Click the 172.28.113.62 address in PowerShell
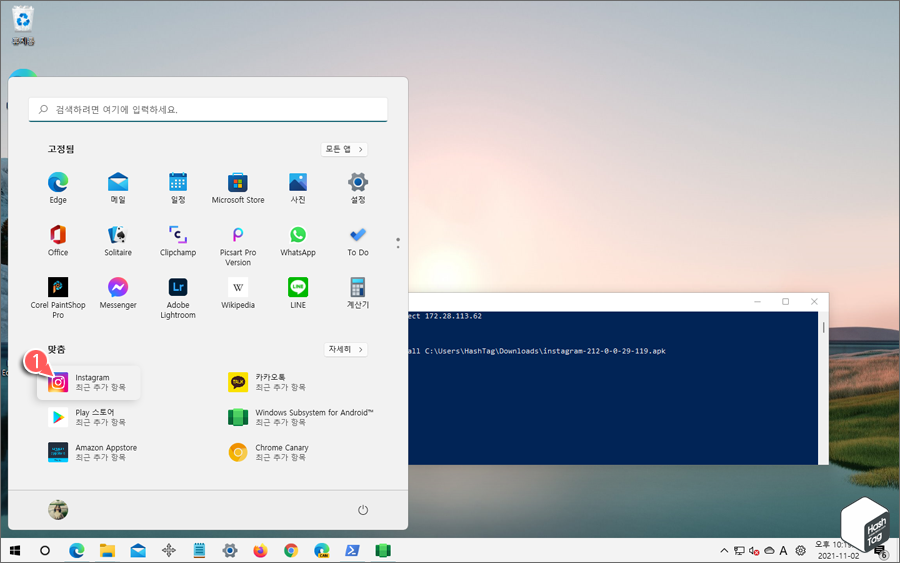900x563 pixels. tap(453, 316)
